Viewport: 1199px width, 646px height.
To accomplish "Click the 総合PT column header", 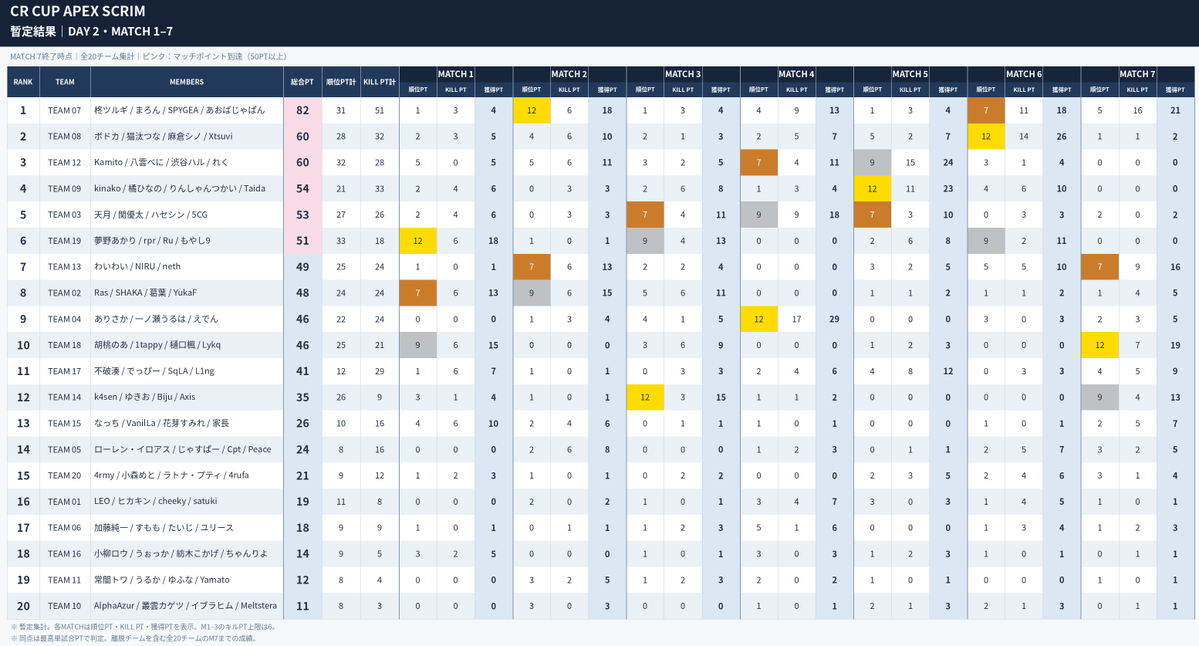I will click(303, 82).
